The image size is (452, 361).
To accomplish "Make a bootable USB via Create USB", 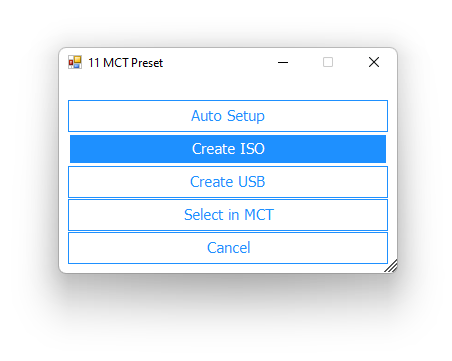I will coord(228,182).
